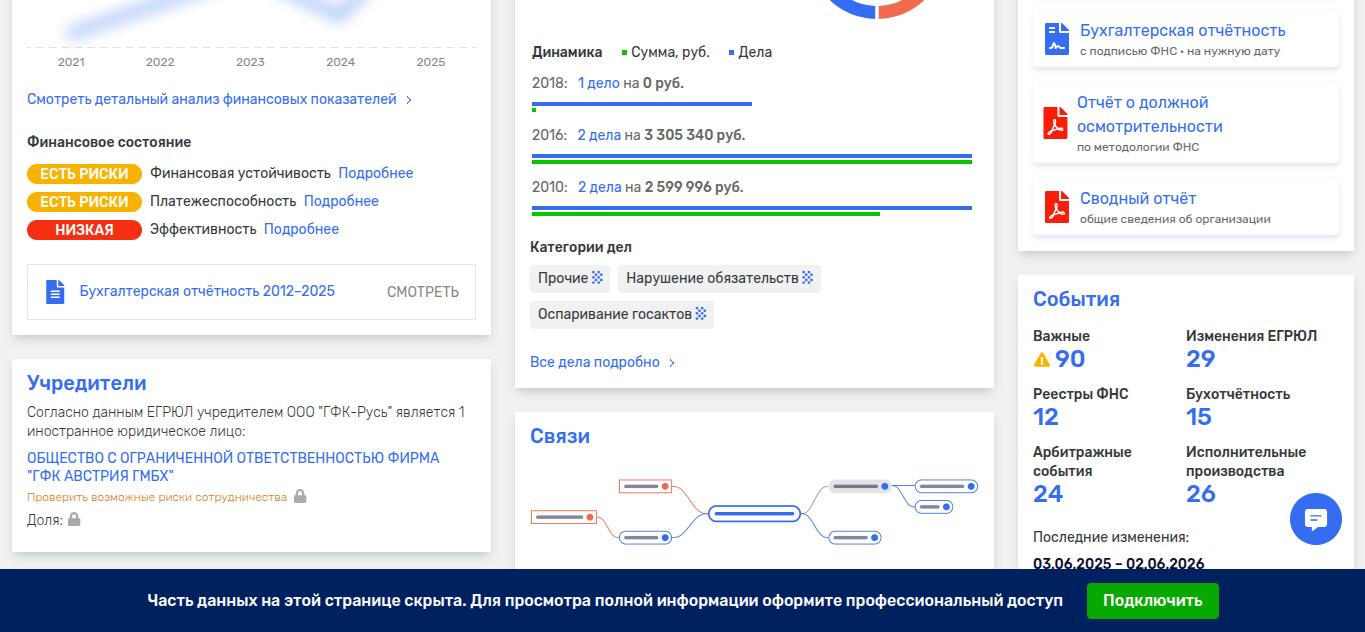Click the blue document icon for Бухгалтерская отчётность 2012–2025

[x=55, y=292]
